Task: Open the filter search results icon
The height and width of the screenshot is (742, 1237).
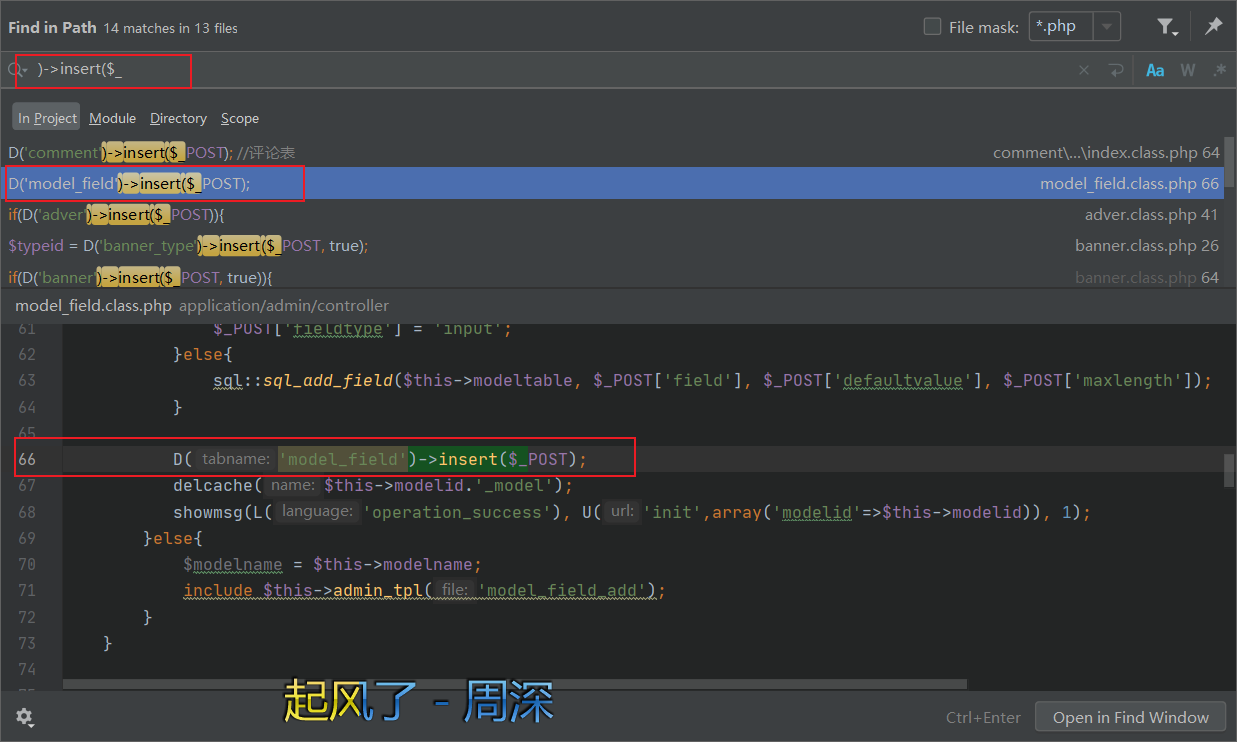Action: pyautogui.click(x=1167, y=27)
